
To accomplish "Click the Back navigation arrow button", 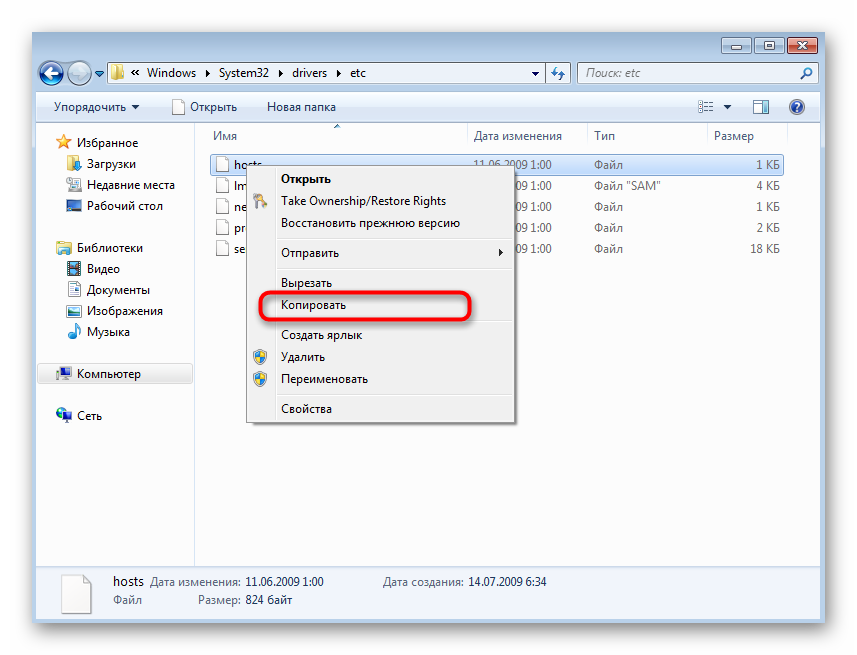I will 51,73.
